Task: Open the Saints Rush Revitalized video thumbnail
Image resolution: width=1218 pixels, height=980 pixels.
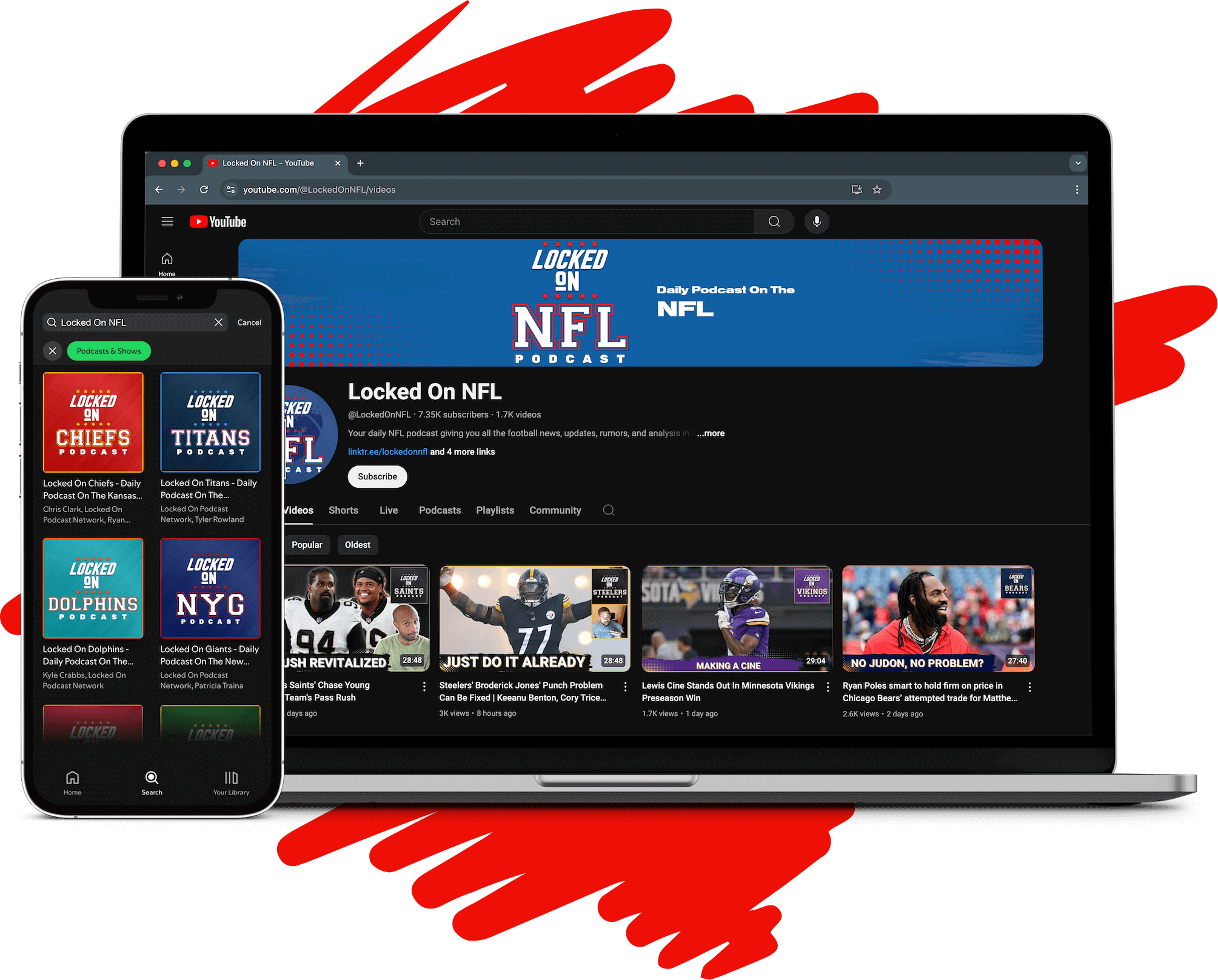Action: pos(356,619)
